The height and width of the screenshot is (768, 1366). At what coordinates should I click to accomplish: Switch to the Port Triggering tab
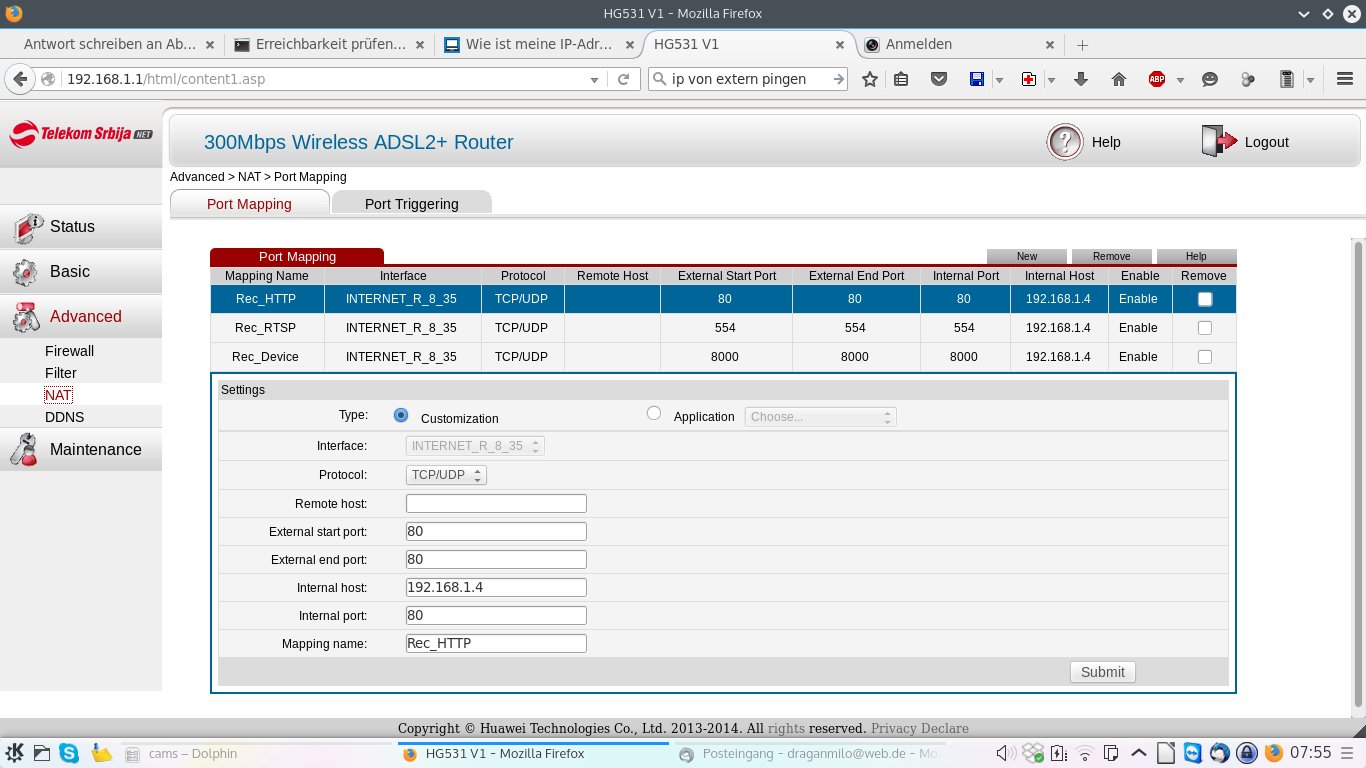[x=411, y=204]
